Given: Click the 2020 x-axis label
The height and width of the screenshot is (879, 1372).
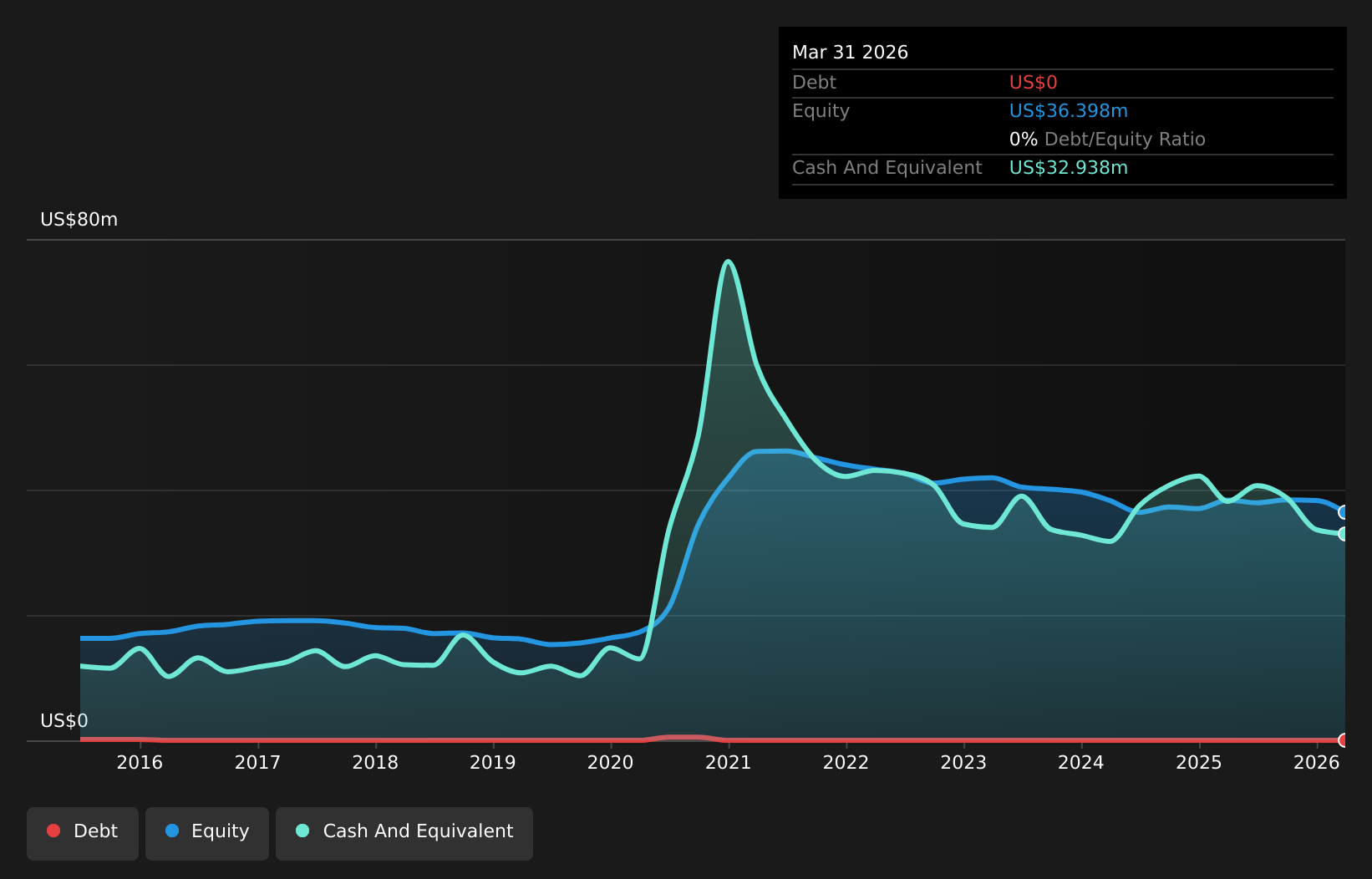Looking at the screenshot, I should pos(611,762).
